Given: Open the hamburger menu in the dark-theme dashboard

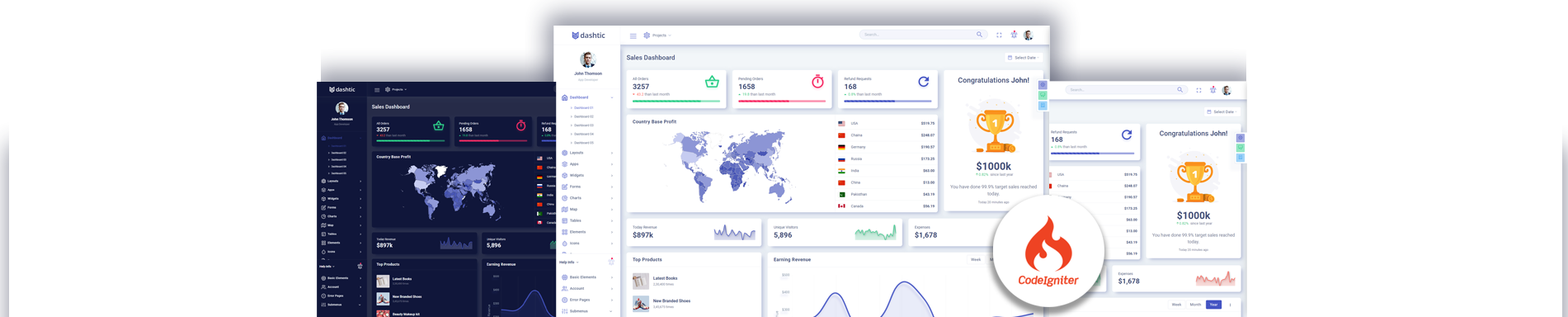Looking at the screenshot, I should [x=377, y=89].
